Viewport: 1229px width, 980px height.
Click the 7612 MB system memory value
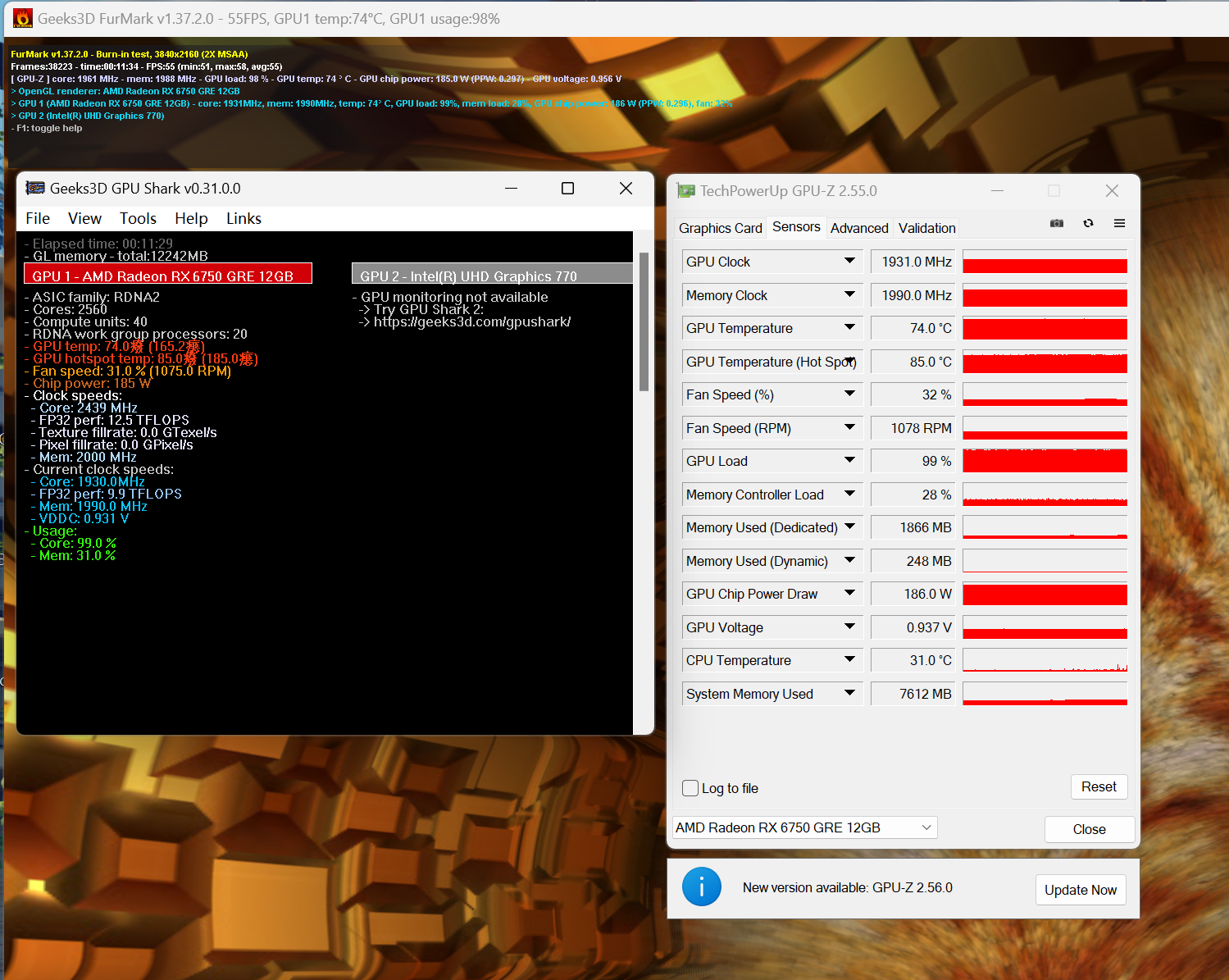[913, 694]
